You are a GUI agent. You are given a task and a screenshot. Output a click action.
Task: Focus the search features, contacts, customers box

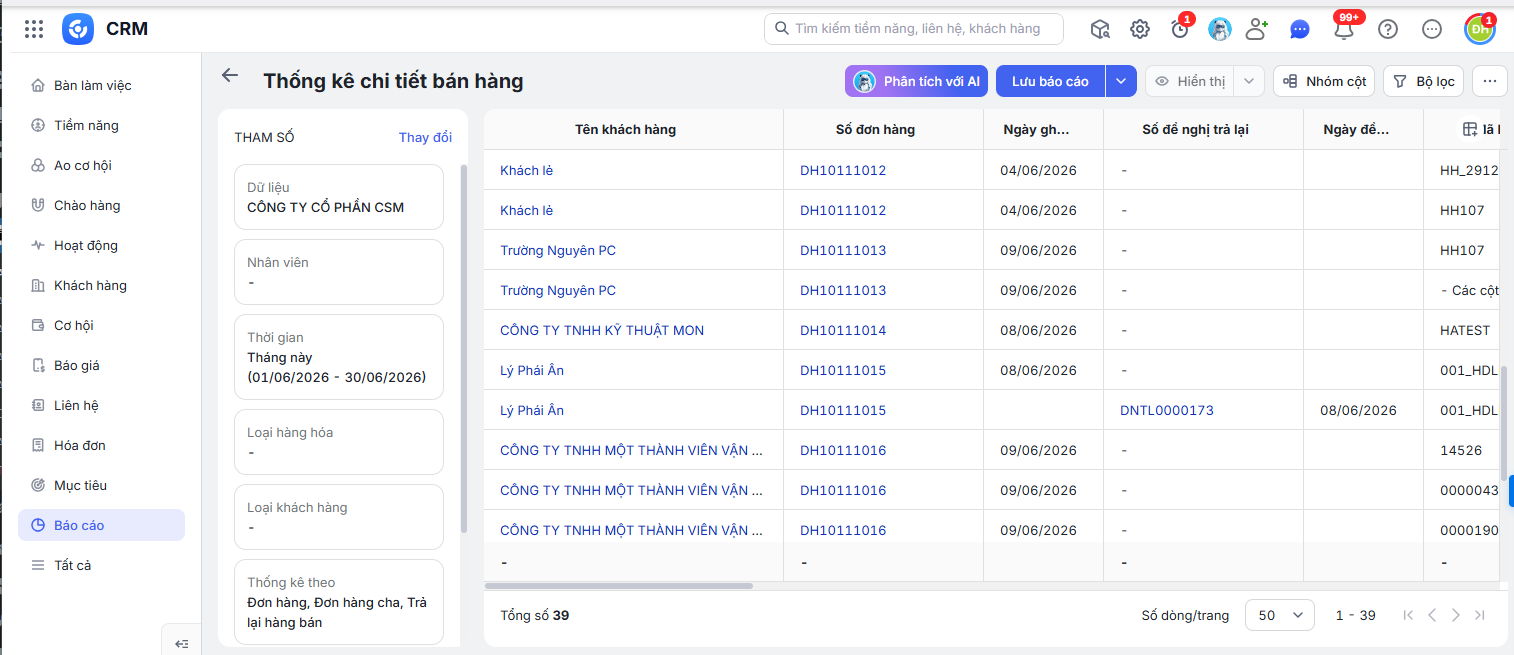click(914, 29)
